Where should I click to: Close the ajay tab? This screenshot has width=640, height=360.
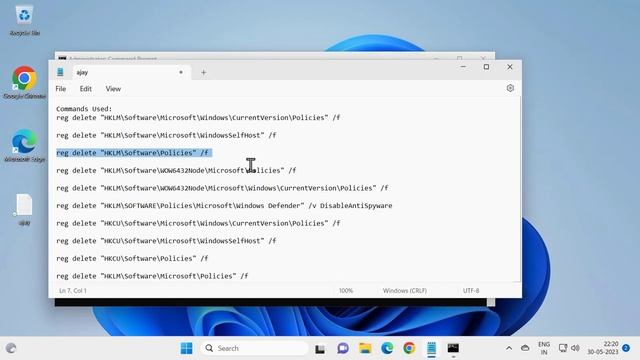pos(181,72)
